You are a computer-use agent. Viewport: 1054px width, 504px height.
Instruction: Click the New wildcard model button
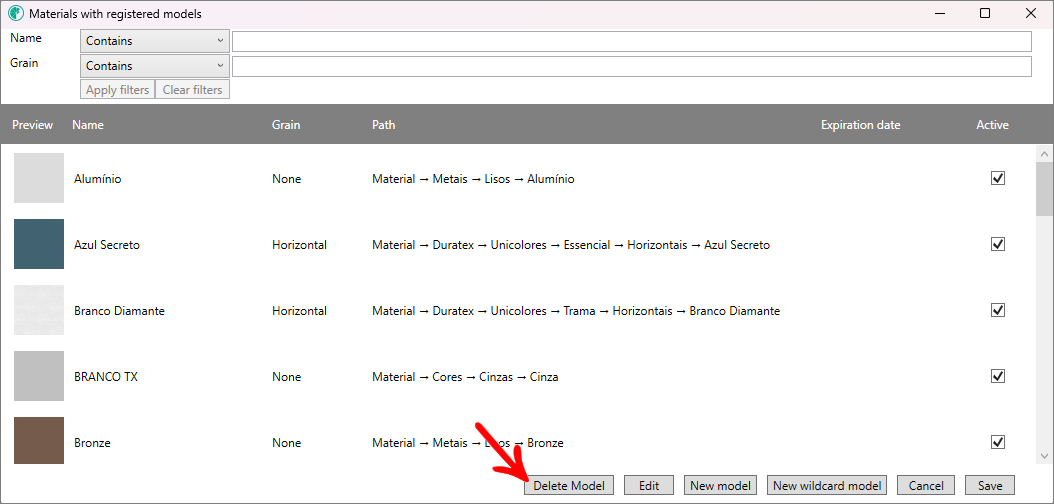pyautogui.click(x=827, y=485)
